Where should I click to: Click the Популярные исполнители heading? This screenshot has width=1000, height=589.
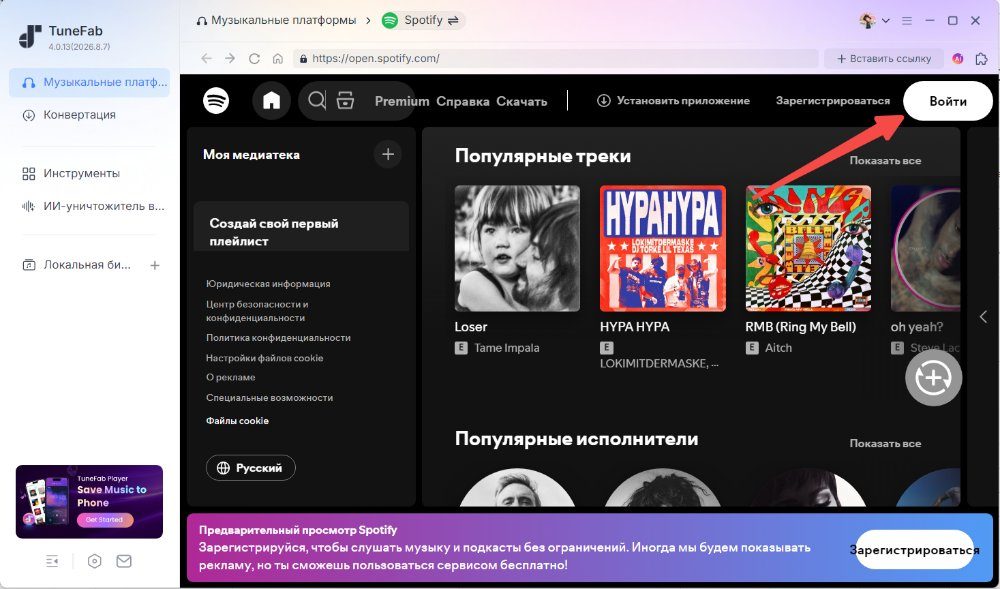tap(577, 439)
